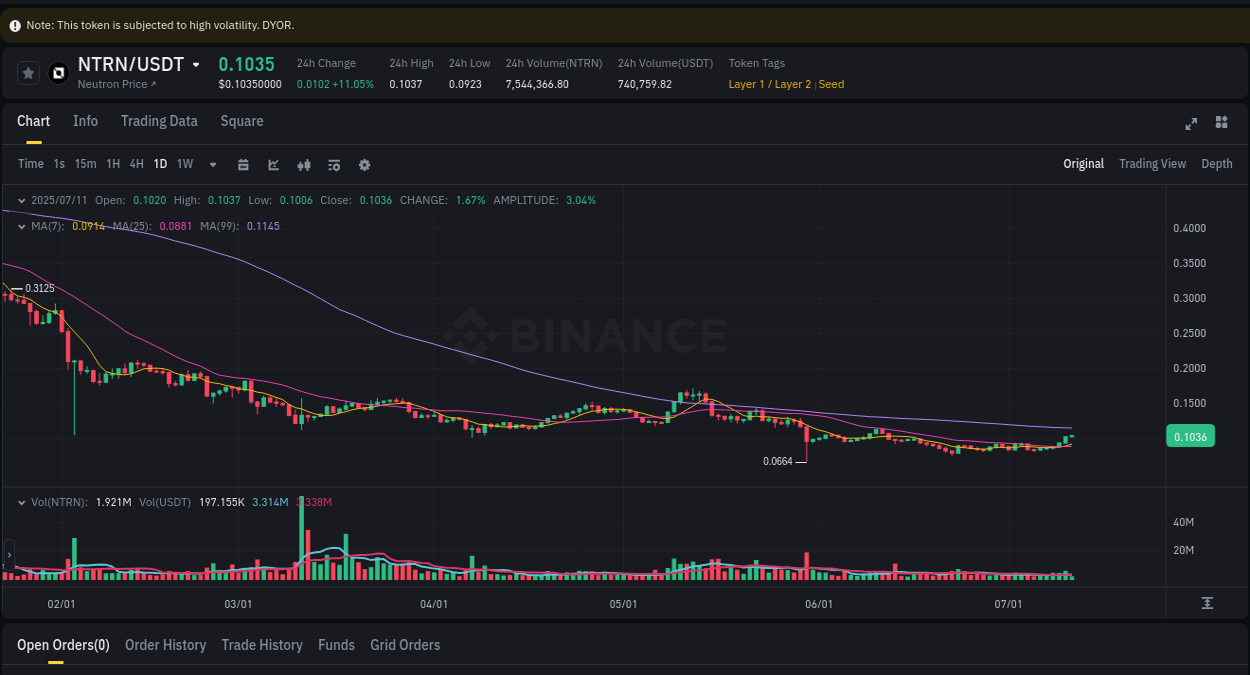Open the NTRN/USDT pair selector dropdown

(x=194, y=63)
